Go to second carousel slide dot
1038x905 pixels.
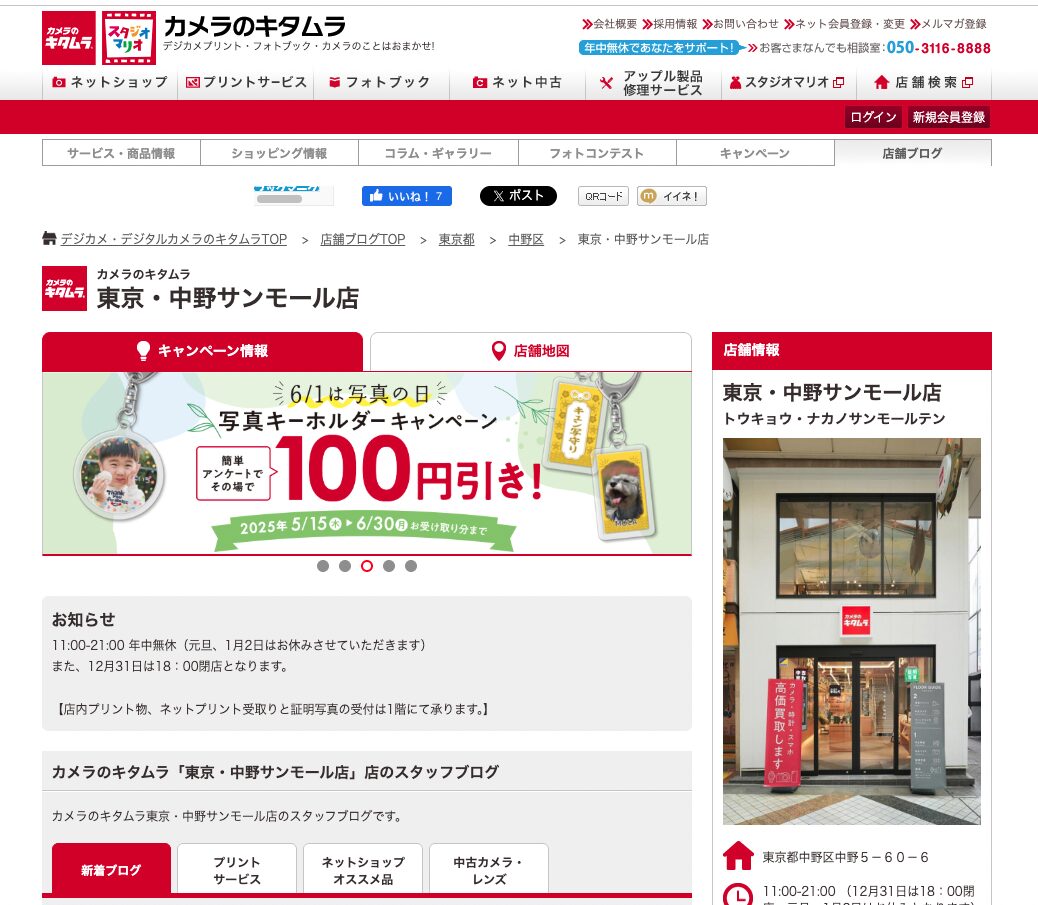click(x=345, y=566)
